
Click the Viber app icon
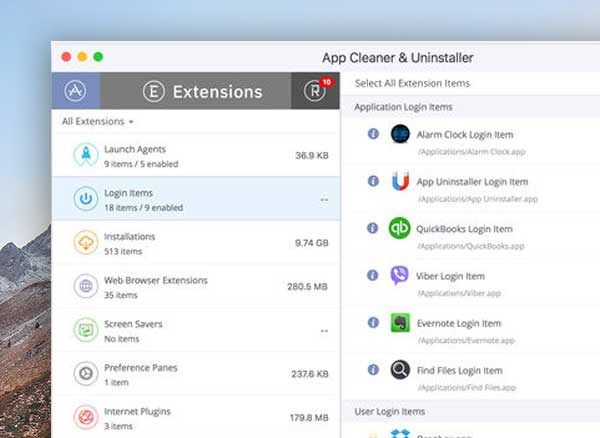click(x=399, y=275)
